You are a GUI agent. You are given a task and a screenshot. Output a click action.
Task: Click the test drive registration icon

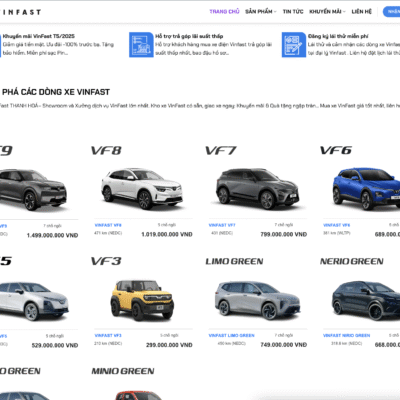coord(294,45)
